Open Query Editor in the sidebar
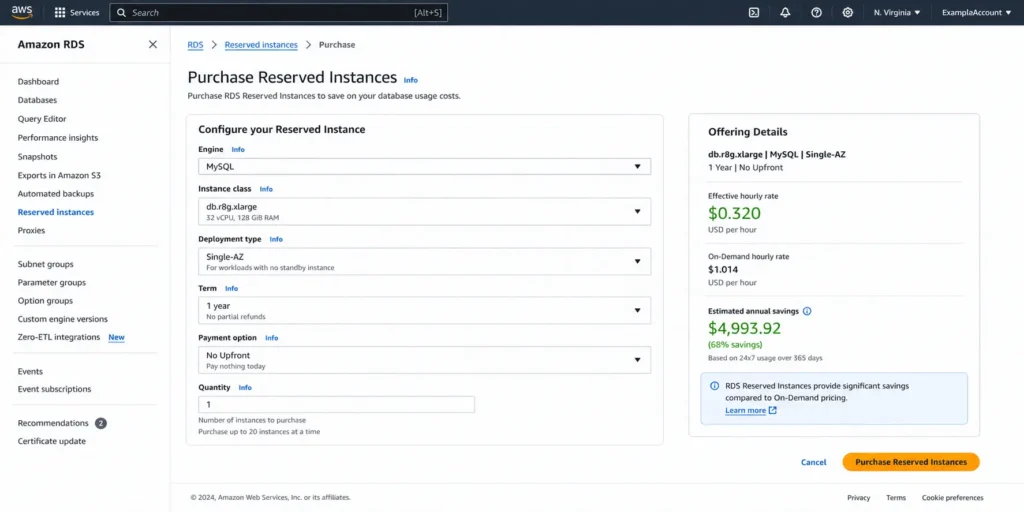The image size is (1024, 512). point(42,119)
